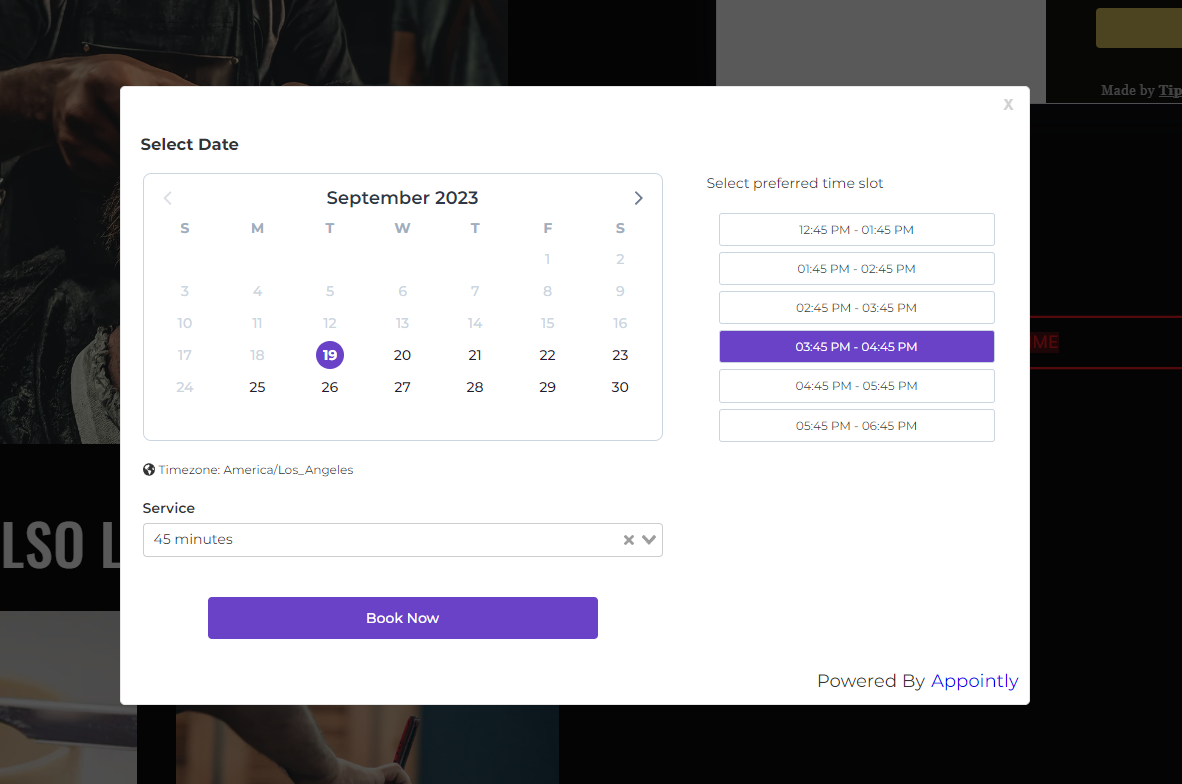Expand the Service dropdown arrow
1182x784 pixels.
coord(649,540)
